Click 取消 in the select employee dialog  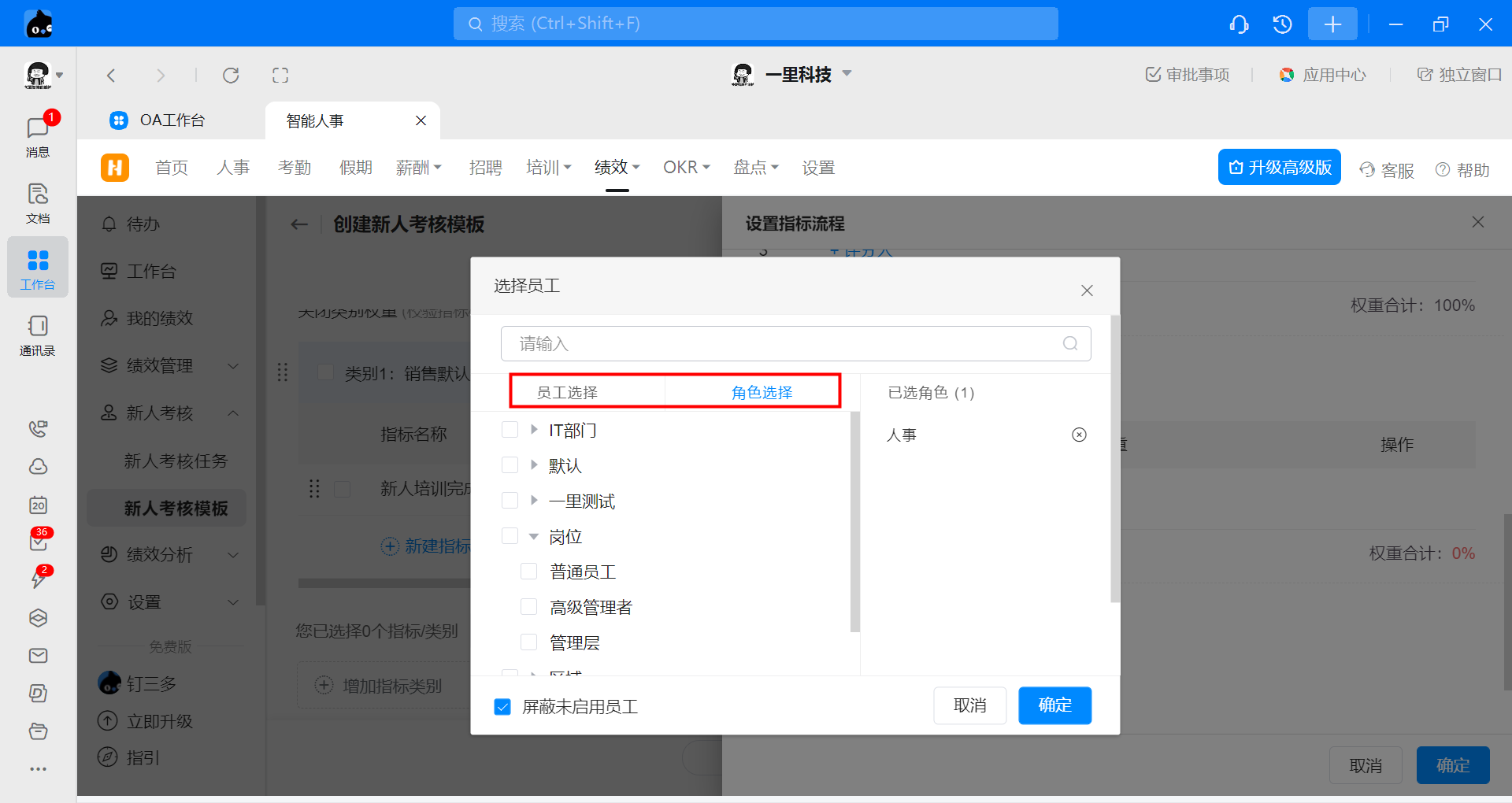tap(969, 705)
